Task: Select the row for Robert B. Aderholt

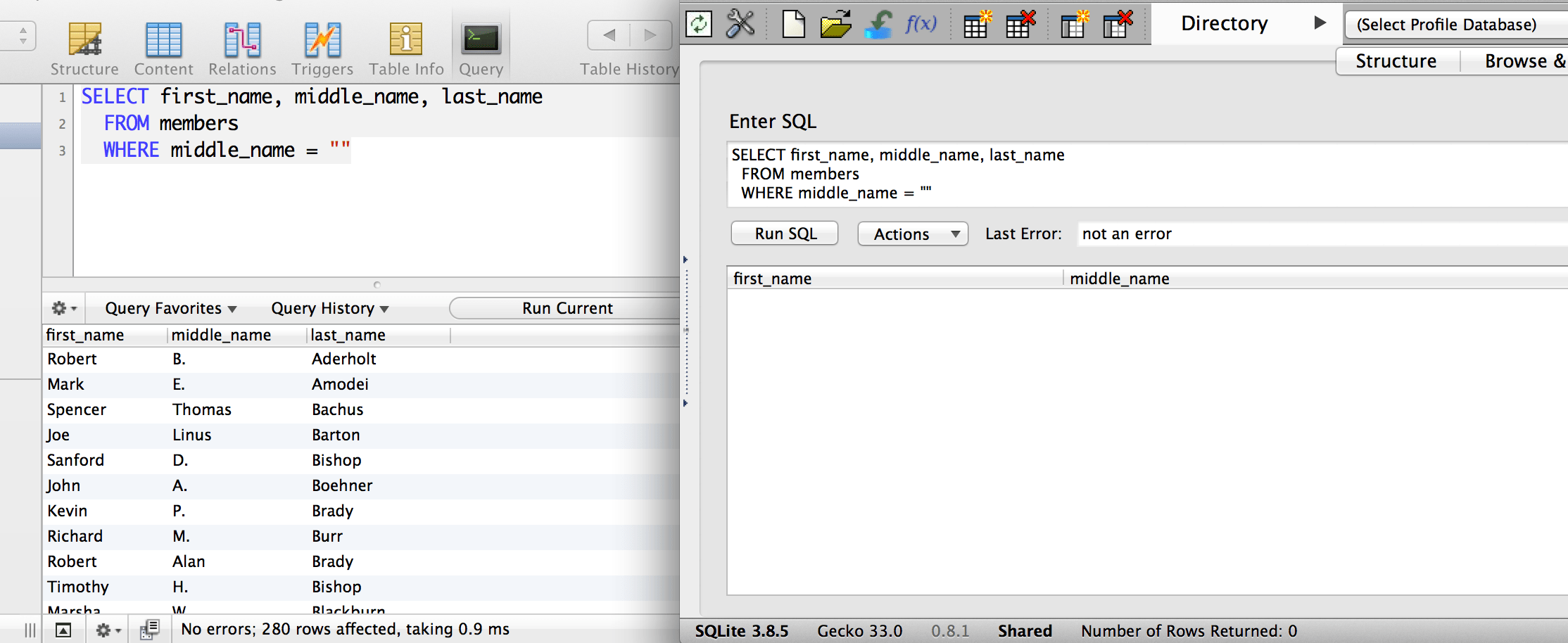Action: tap(360, 359)
